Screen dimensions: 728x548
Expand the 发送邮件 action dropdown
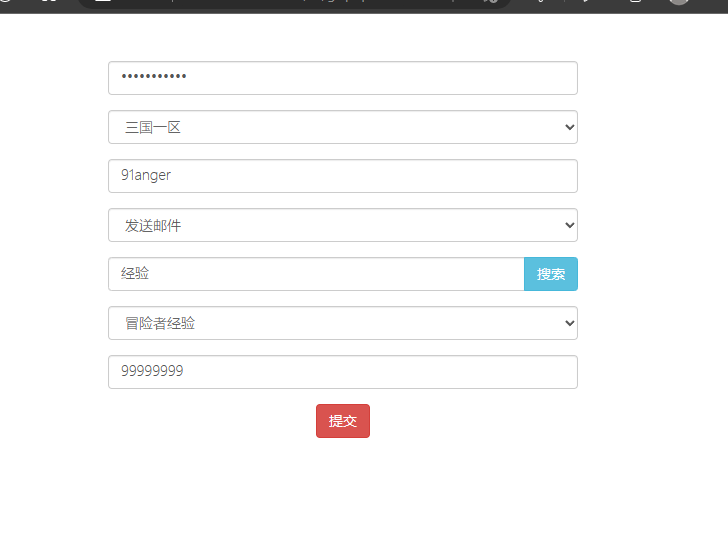point(342,225)
